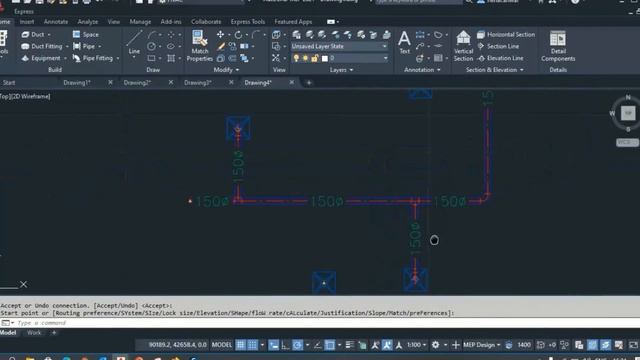Select the Equipment tool

[41, 58]
